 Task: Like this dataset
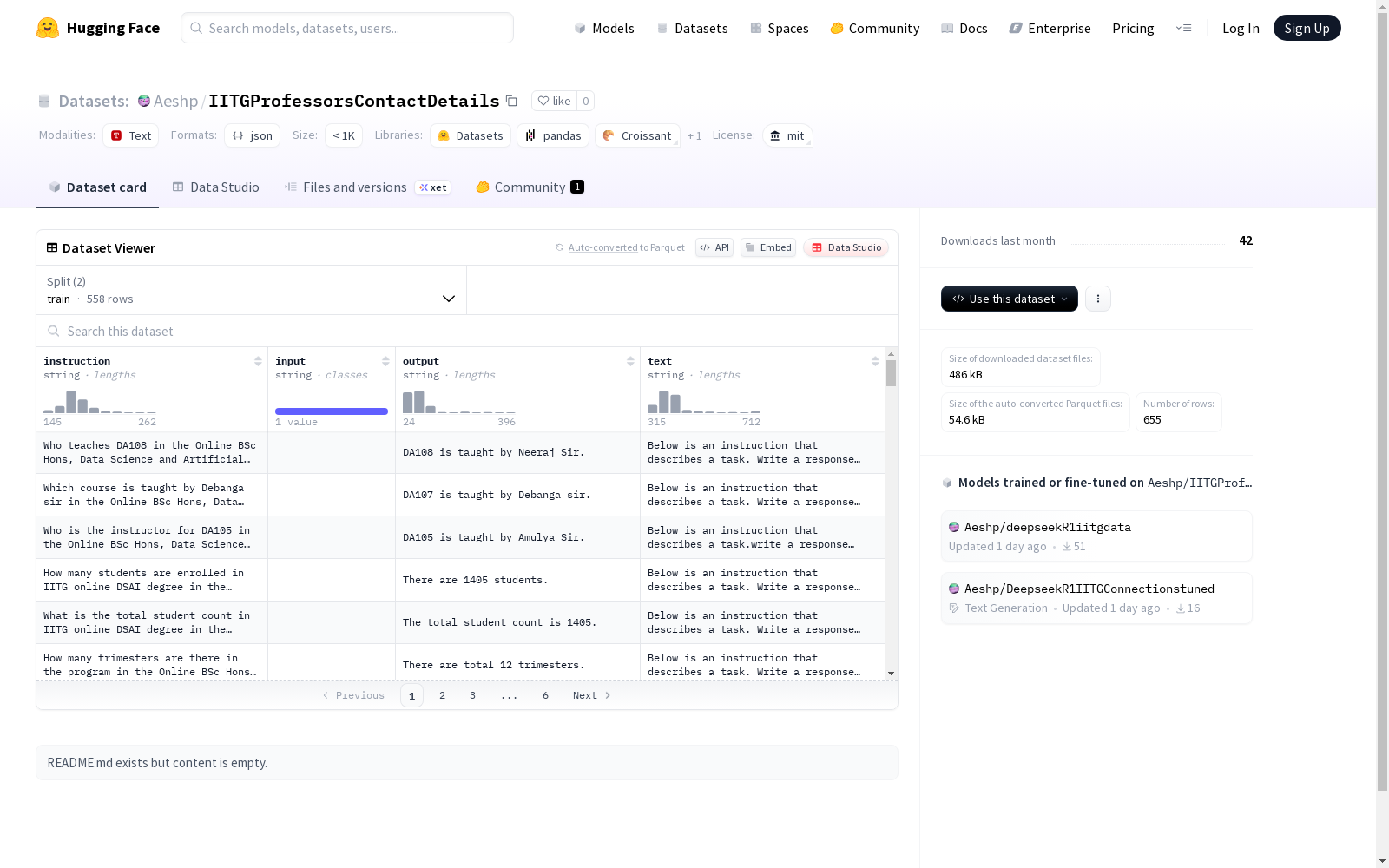[x=554, y=101]
